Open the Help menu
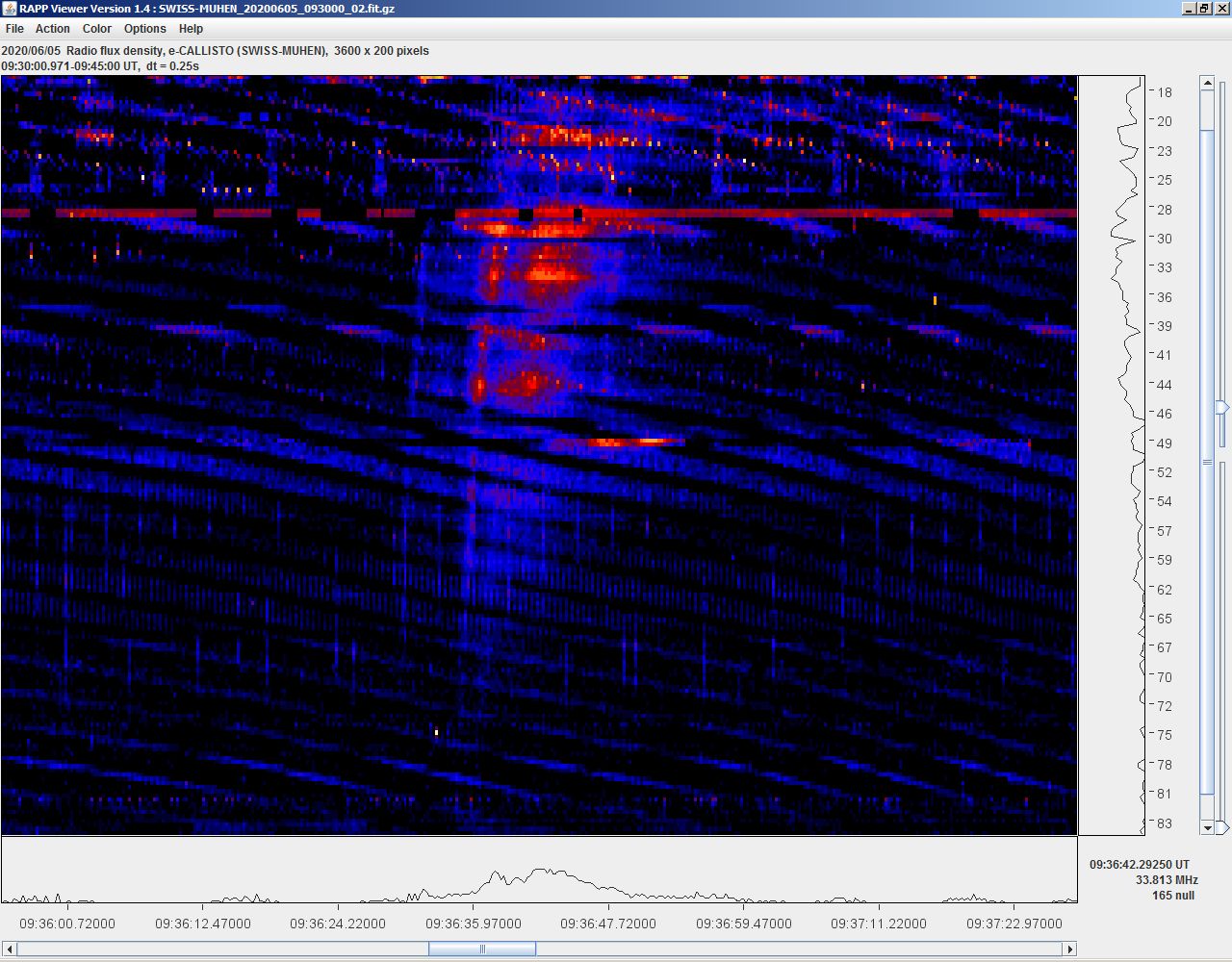 (192, 29)
